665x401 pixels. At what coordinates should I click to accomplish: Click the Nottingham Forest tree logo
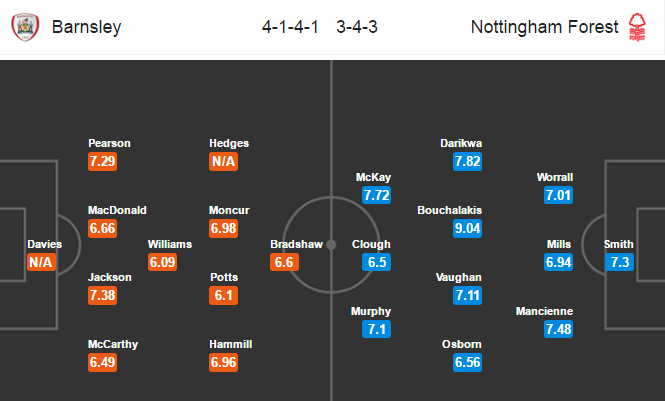(637, 27)
